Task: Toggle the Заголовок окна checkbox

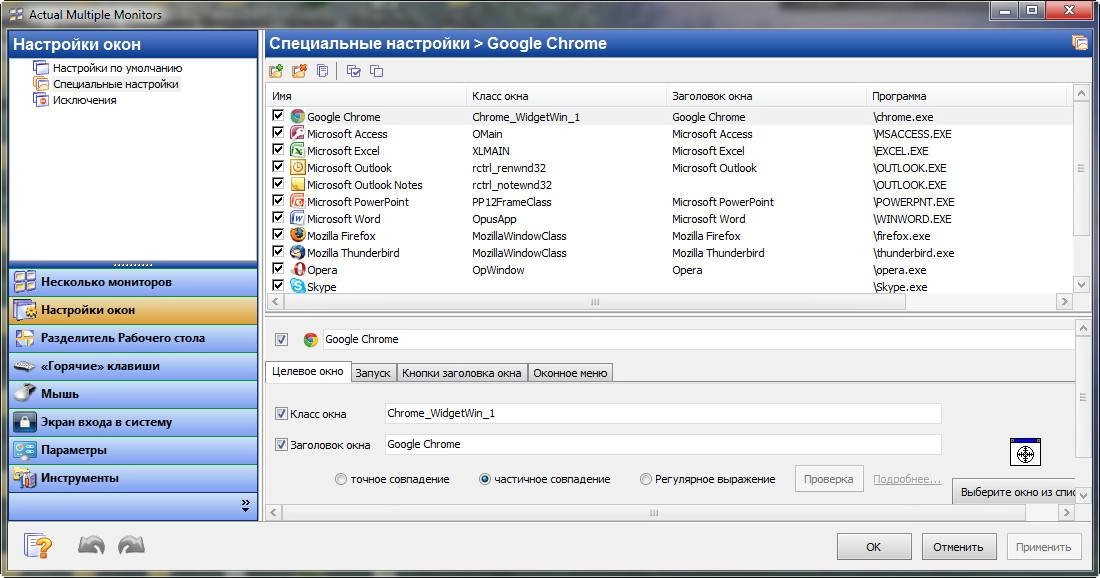Action: point(281,445)
